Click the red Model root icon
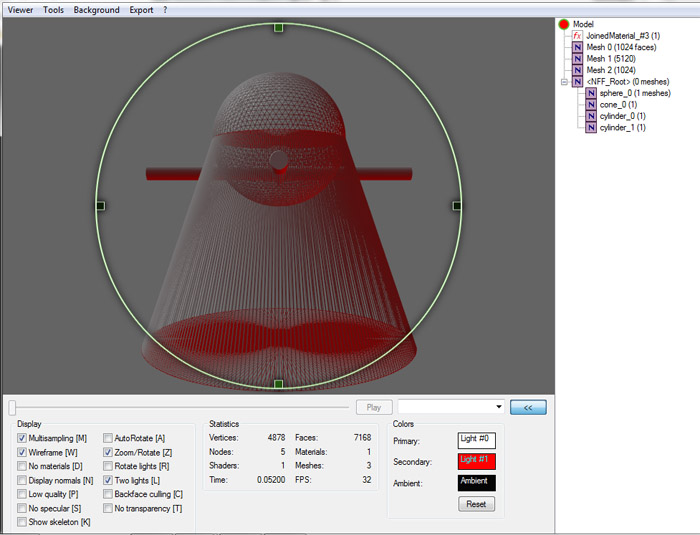 564,24
